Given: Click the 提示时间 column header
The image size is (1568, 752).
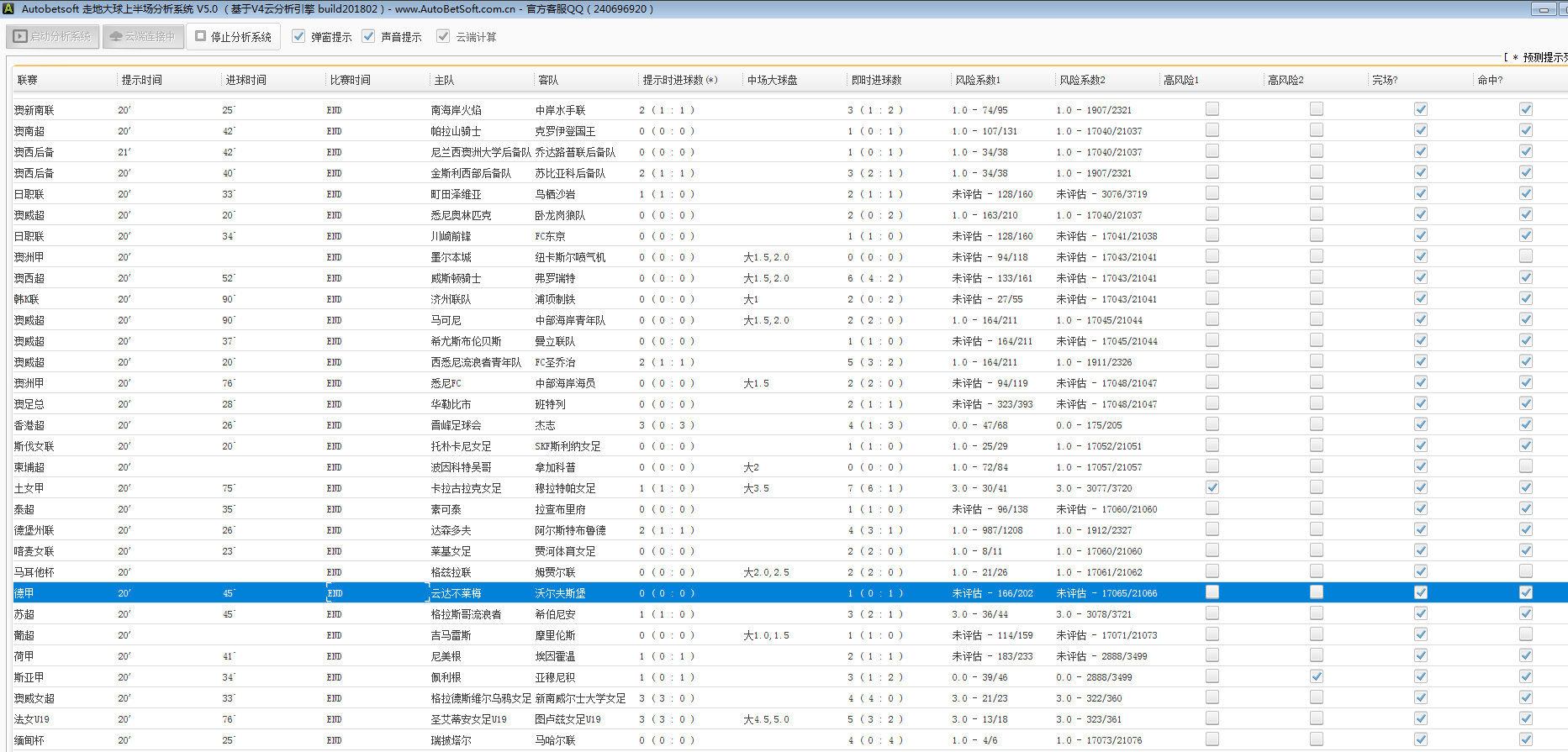Looking at the screenshot, I should click(x=141, y=80).
